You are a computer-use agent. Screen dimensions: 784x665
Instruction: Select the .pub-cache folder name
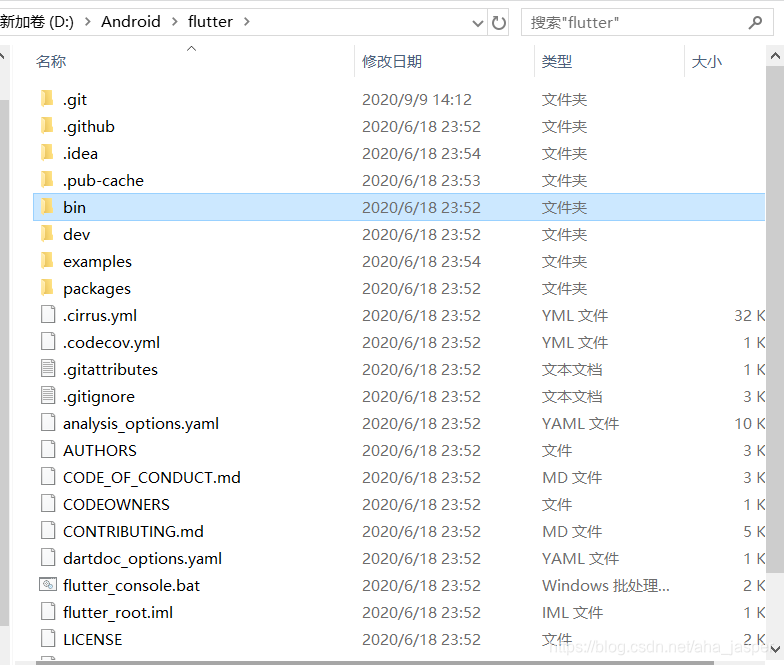pyautogui.click(x=103, y=180)
